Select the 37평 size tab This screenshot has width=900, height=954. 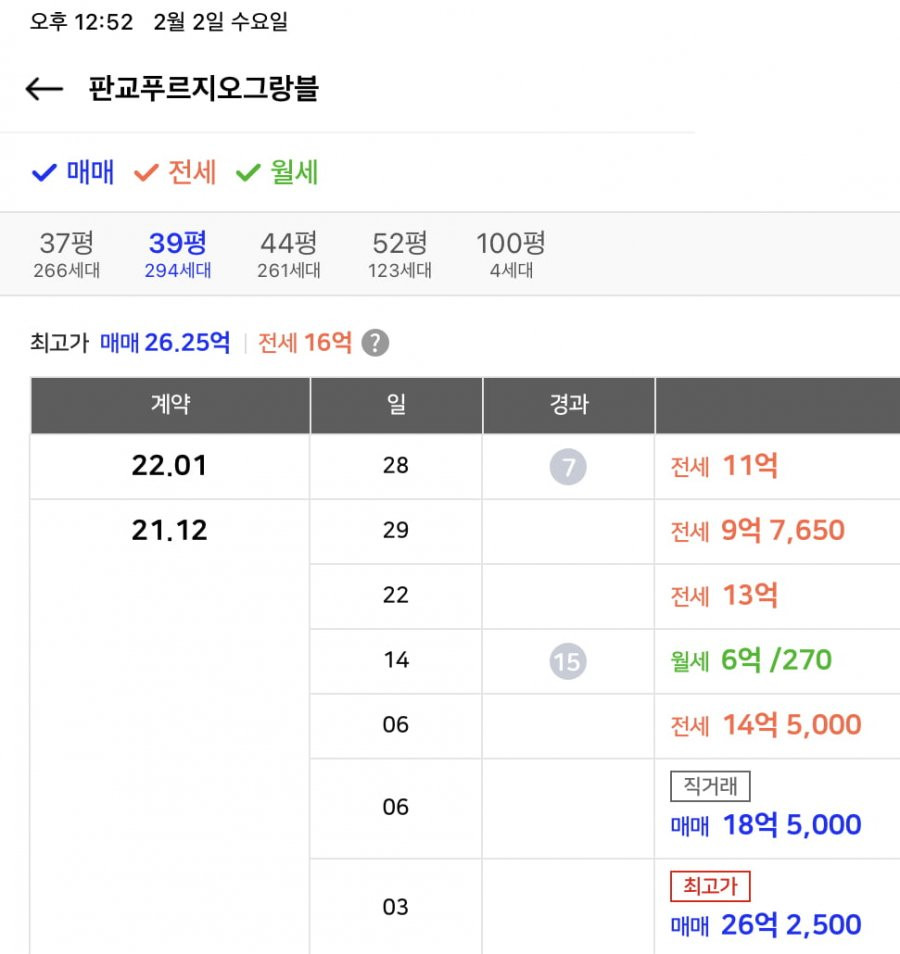coord(66,254)
